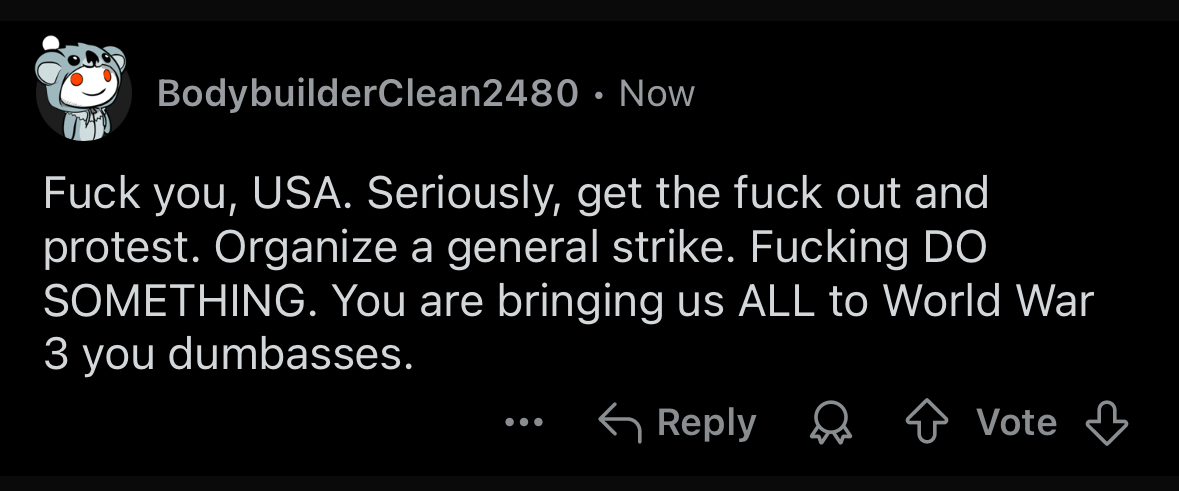This screenshot has width=1179, height=491.
Task: Visit the BodybuilderClean2480 user profile link
Action: tap(368, 94)
